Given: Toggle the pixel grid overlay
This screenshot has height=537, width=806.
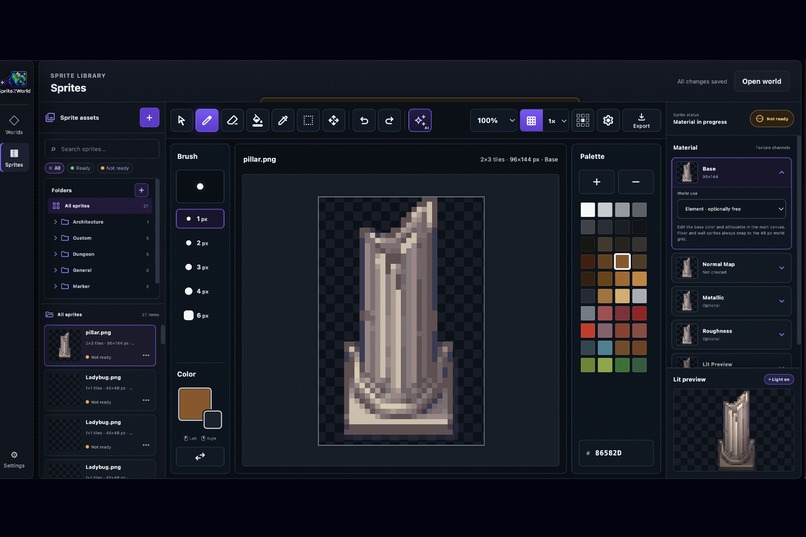Looking at the screenshot, I should tap(532, 120).
